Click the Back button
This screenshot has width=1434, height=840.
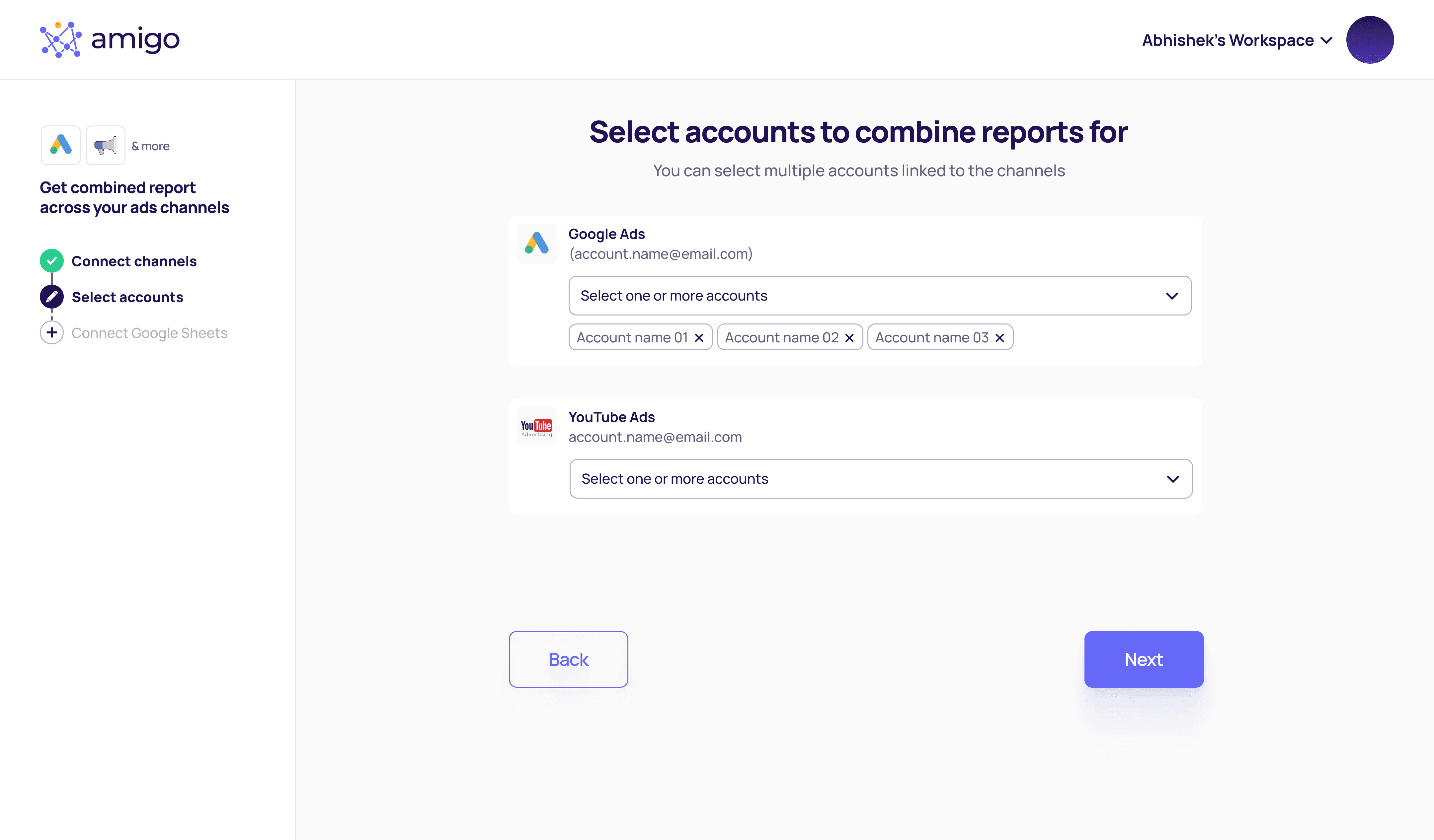point(569,659)
